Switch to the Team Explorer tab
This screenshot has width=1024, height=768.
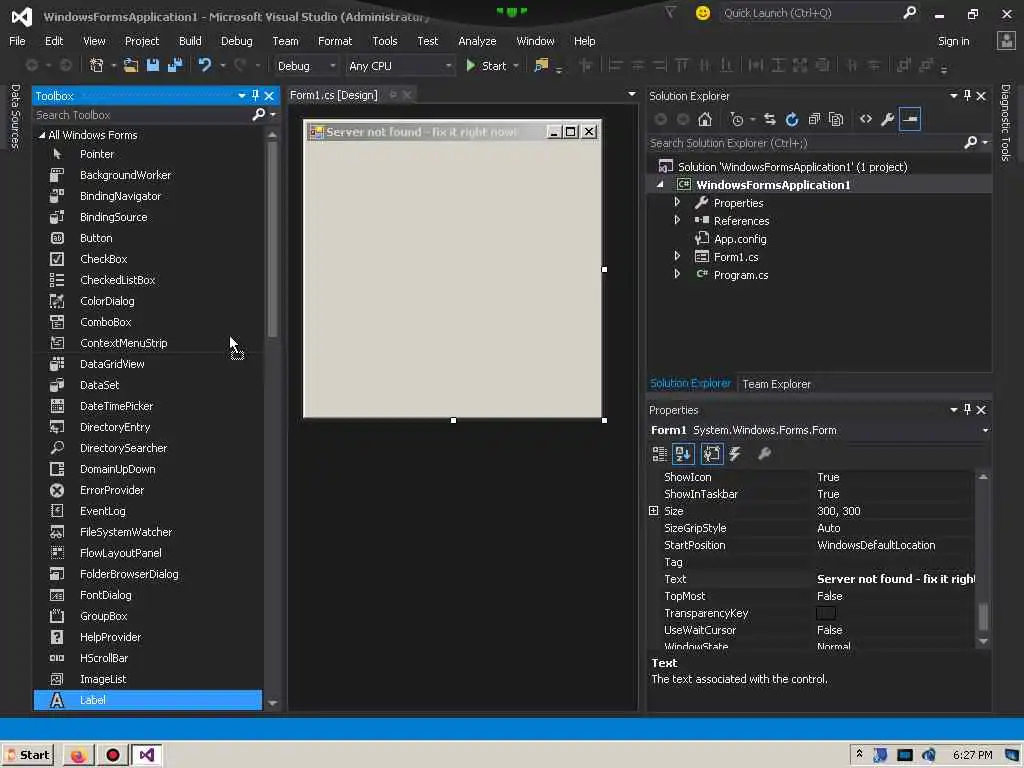pyautogui.click(x=776, y=384)
